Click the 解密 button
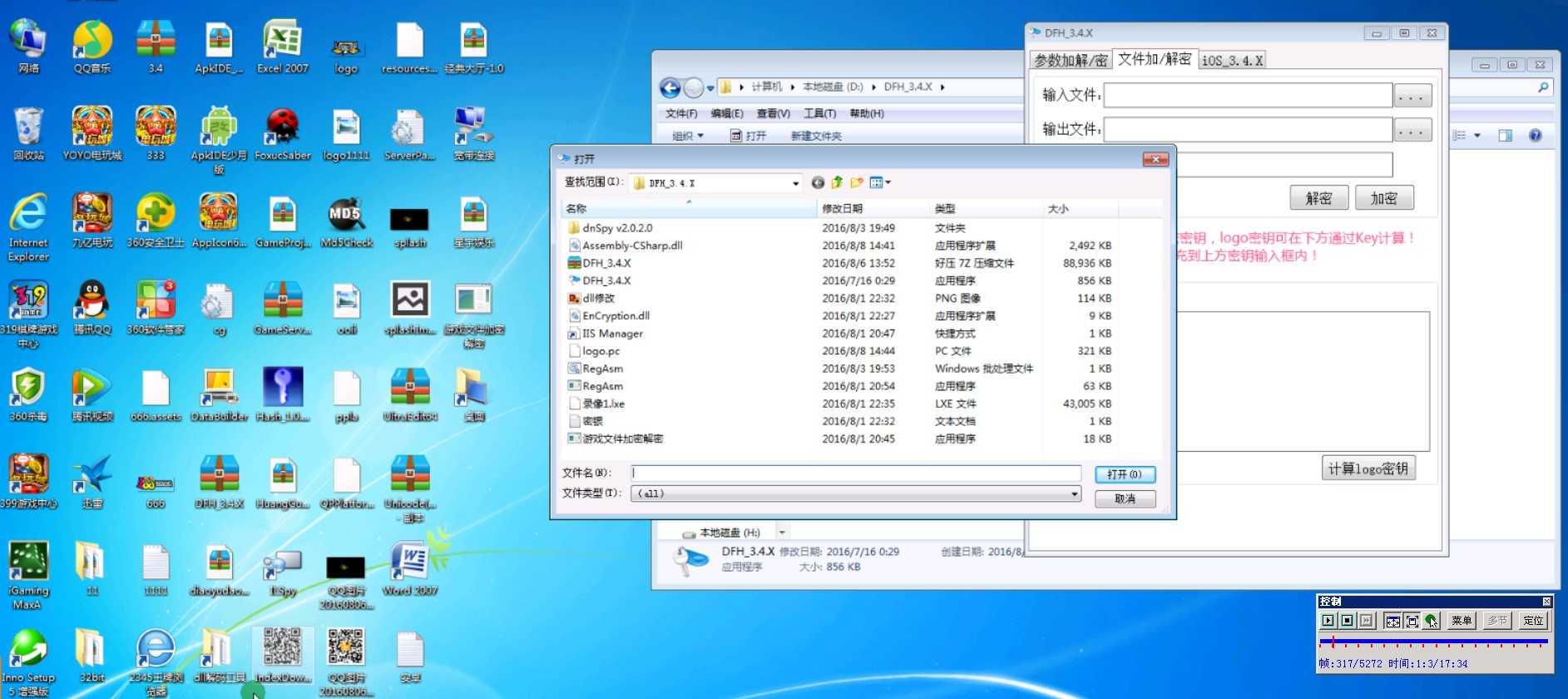This screenshot has width=1568, height=699. [x=1319, y=198]
